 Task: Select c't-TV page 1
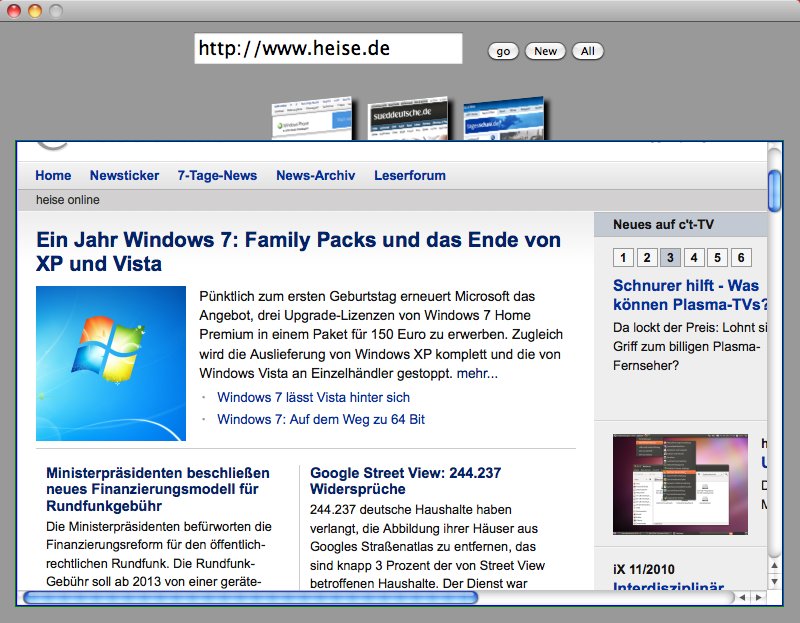623,258
